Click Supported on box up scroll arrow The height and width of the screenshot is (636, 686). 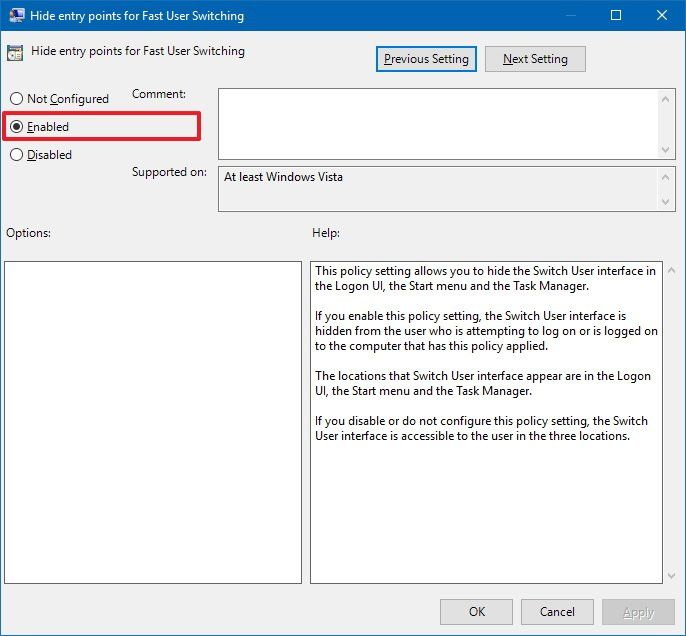[x=665, y=177]
